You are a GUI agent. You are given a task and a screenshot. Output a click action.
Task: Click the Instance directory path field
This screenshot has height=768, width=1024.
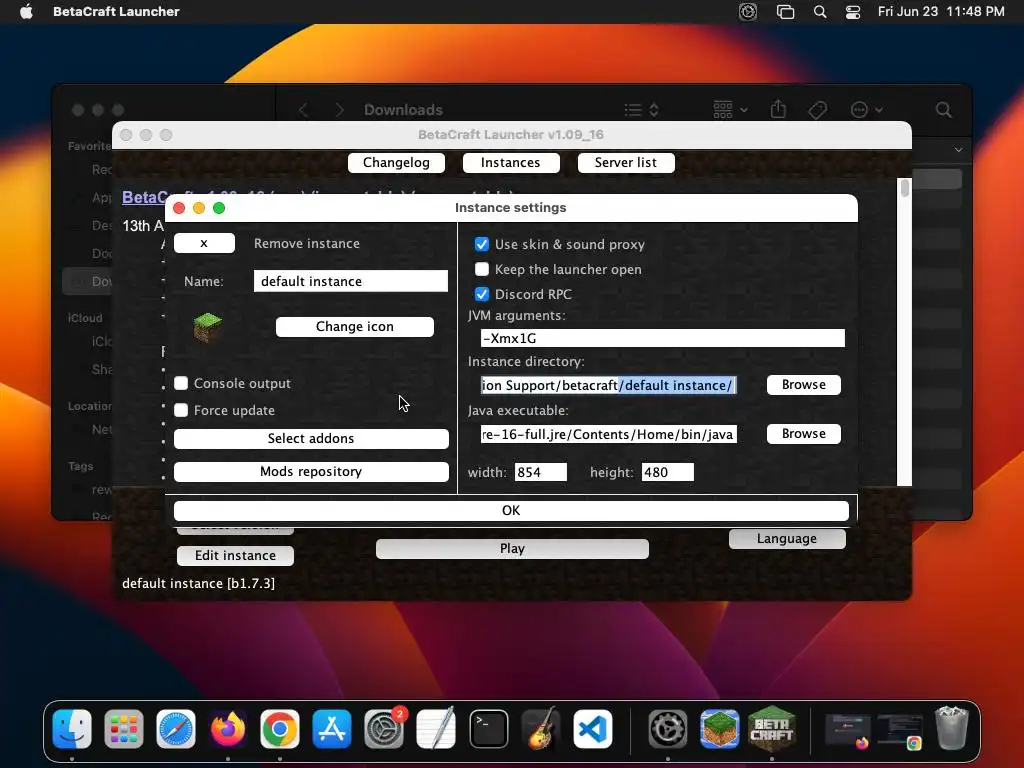(609, 385)
